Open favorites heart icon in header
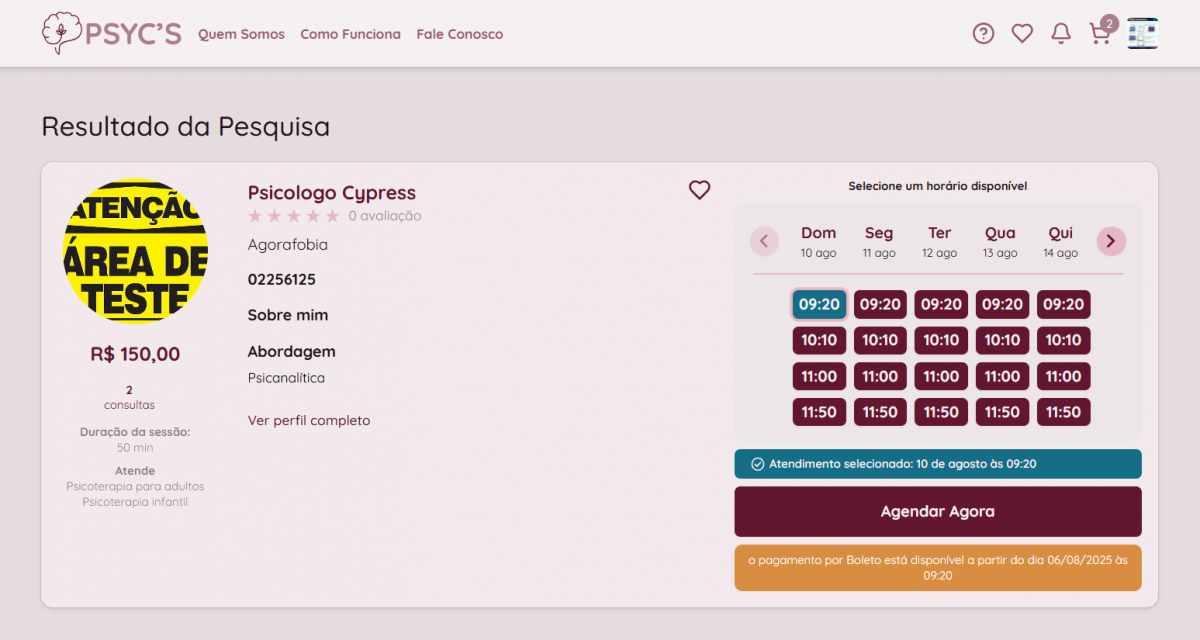The image size is (1200, 640). point(1022,34)
